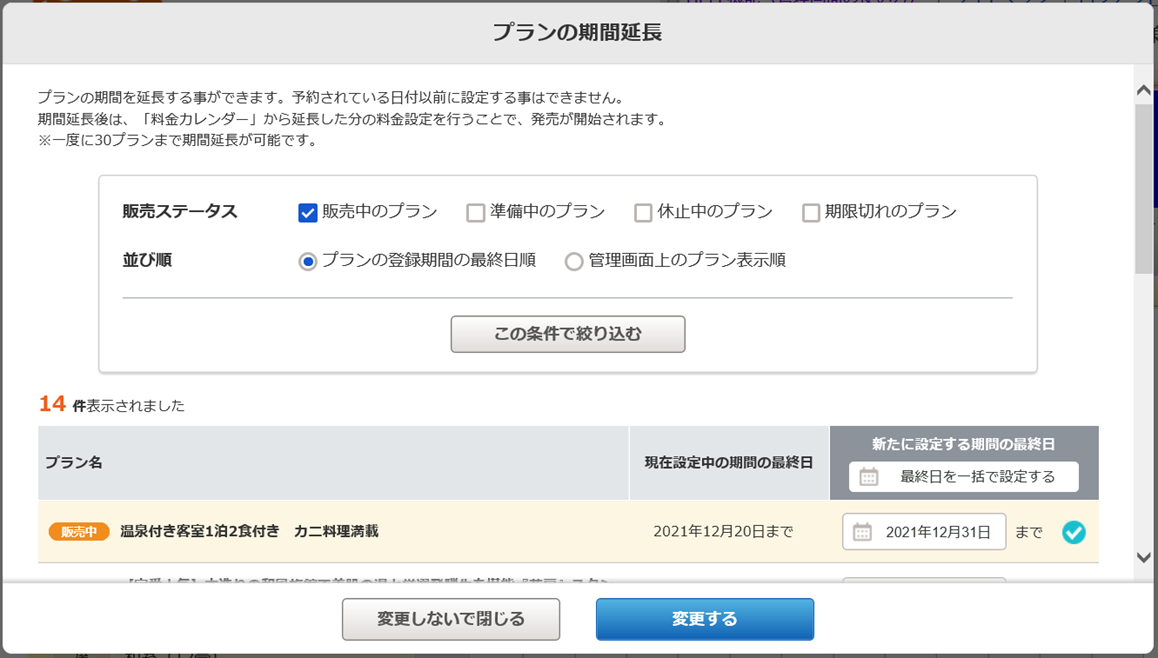
Task: Click the orange 販売中 status badge
Action: (79, 532)
